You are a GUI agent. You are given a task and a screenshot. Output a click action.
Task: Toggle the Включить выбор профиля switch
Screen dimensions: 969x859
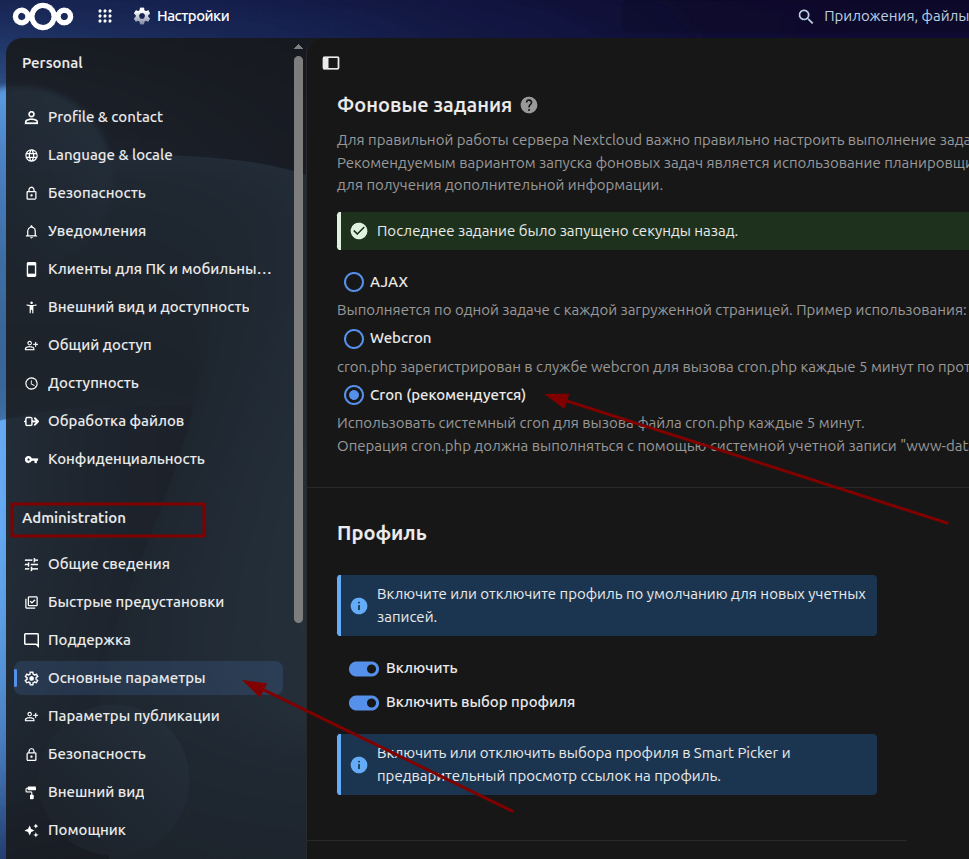point(364,703)
